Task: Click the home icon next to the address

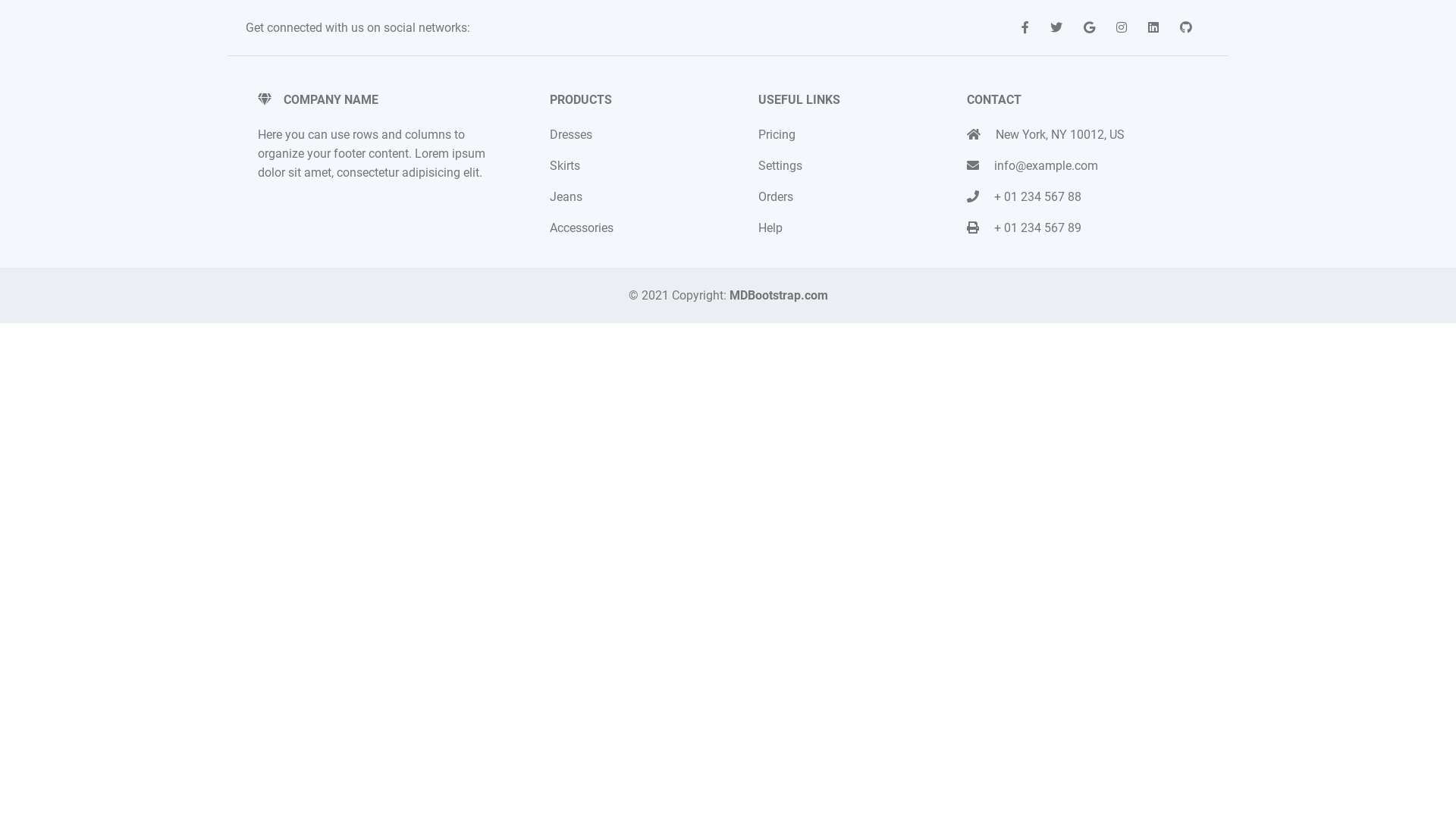Action: point(973,134)
